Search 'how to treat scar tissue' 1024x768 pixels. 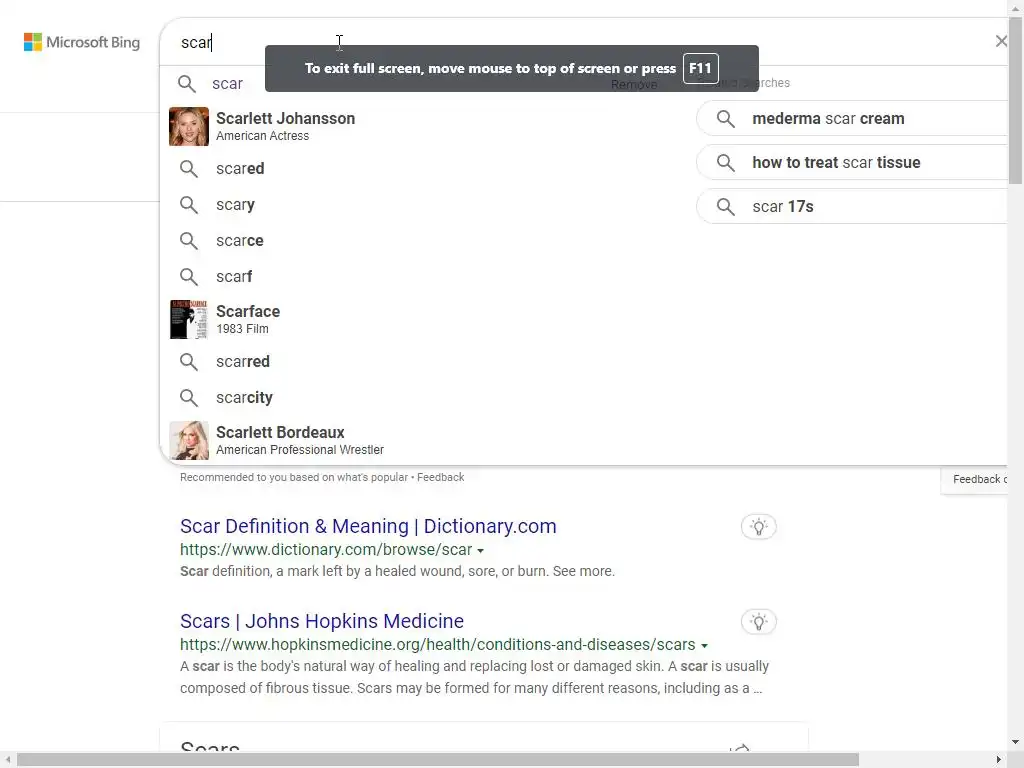click(x=852, y=162)
